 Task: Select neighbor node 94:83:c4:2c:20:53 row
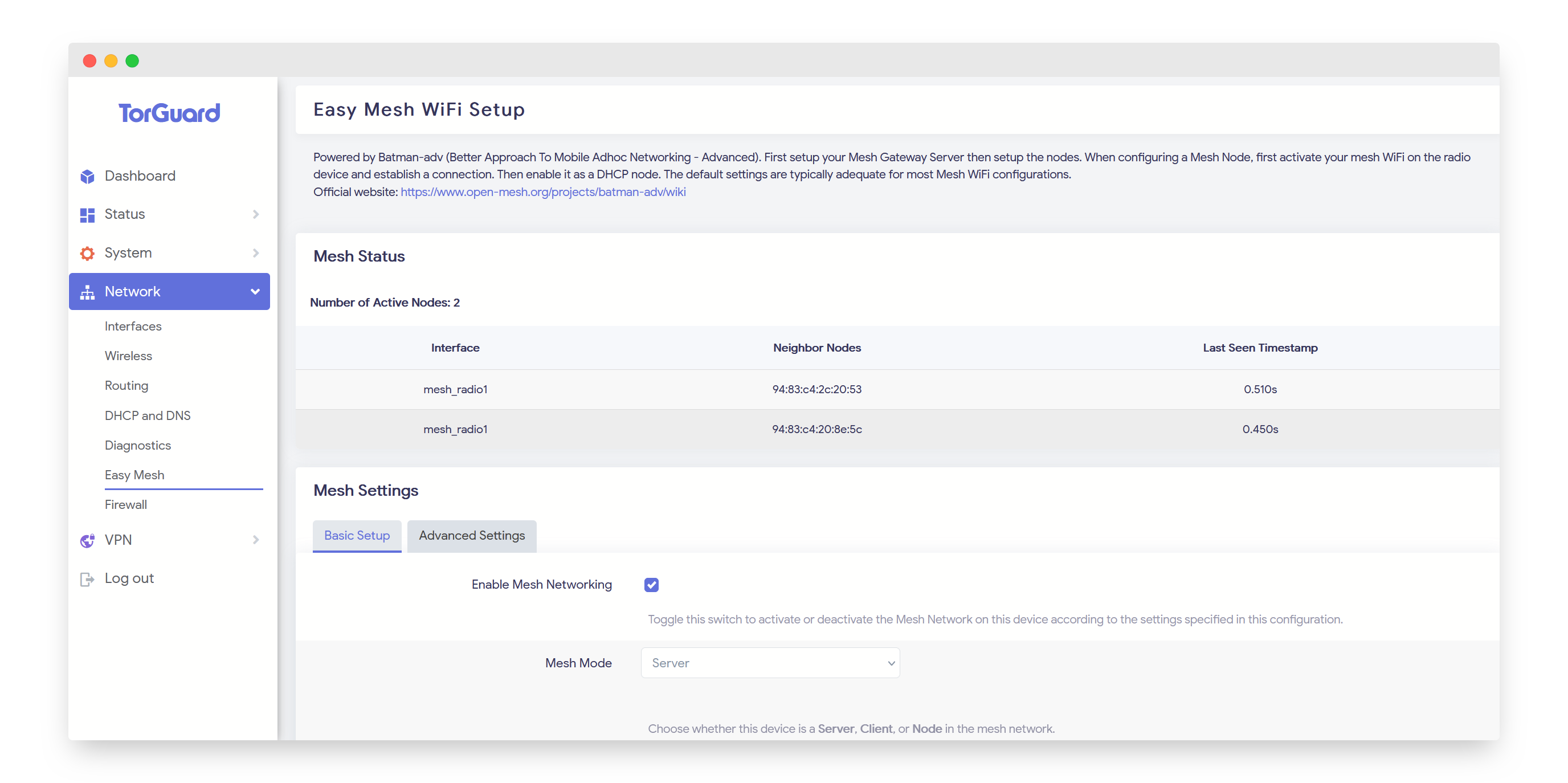817,390
